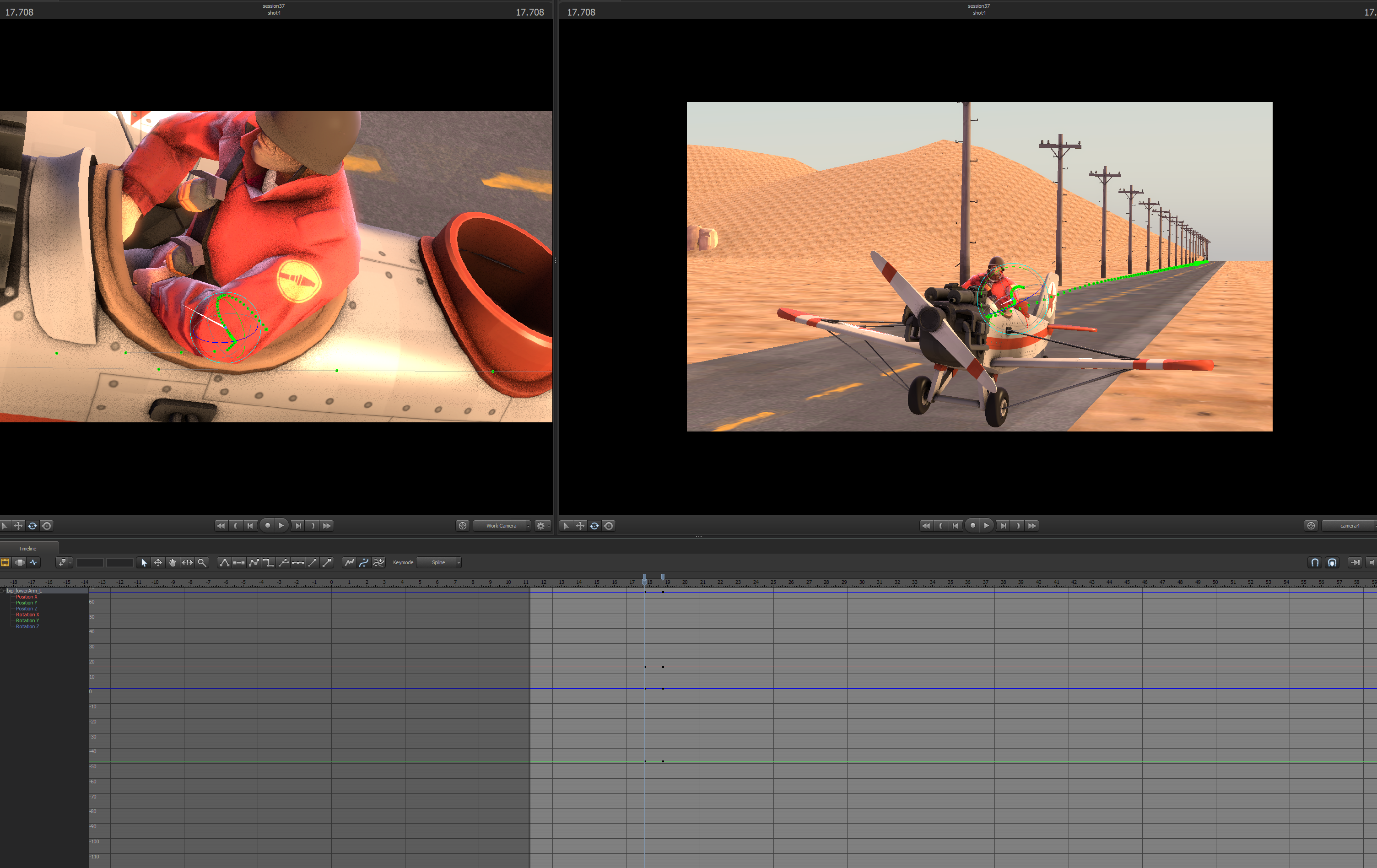The width and height of the screenshot is (1377, 868).
Task: Select the graph editor Select arrow tool
Action: point(144,563)
